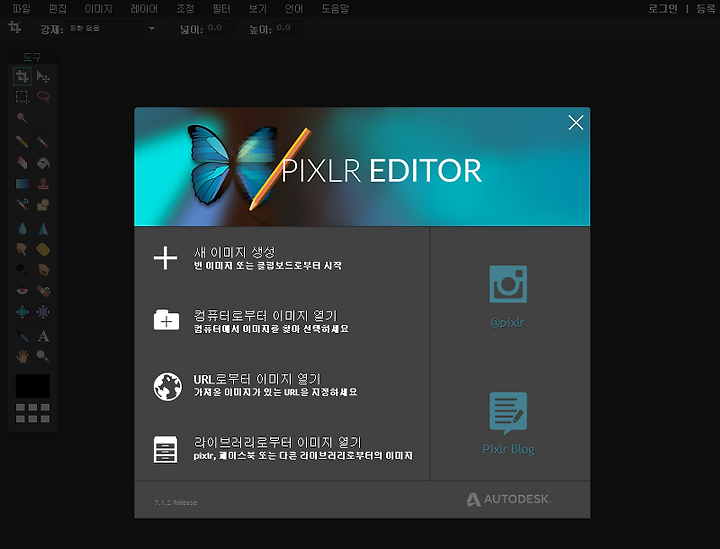This screenshot has width=720, height=549.
Task: Select the Blur water-drop tool
Action: tap(22, 229)
